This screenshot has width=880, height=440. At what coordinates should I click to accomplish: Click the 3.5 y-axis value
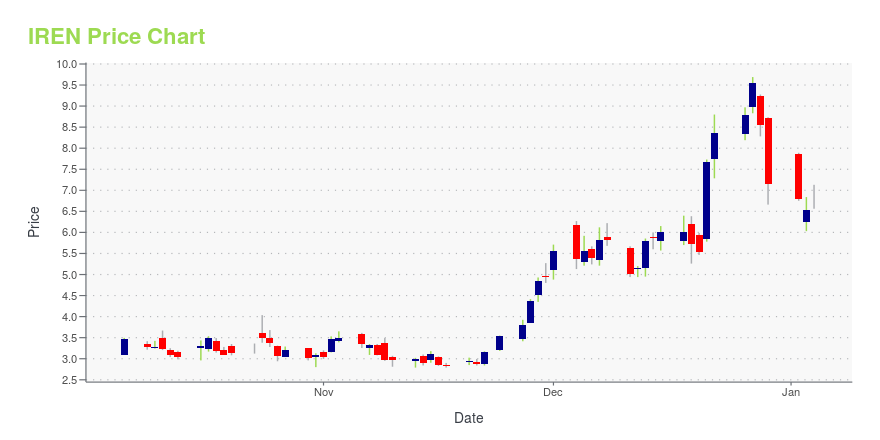coord(70,337)
